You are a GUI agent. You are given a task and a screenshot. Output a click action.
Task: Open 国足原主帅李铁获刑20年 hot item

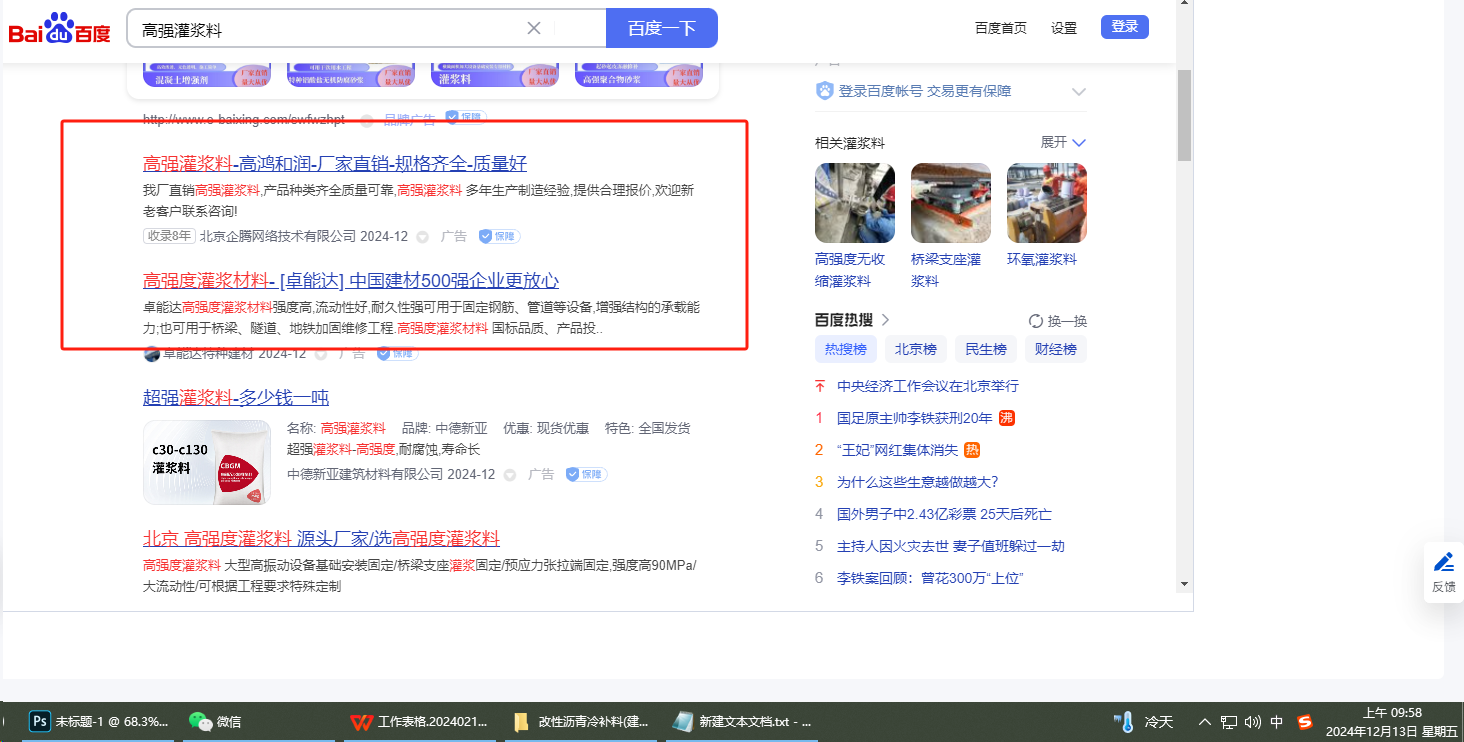915,418
